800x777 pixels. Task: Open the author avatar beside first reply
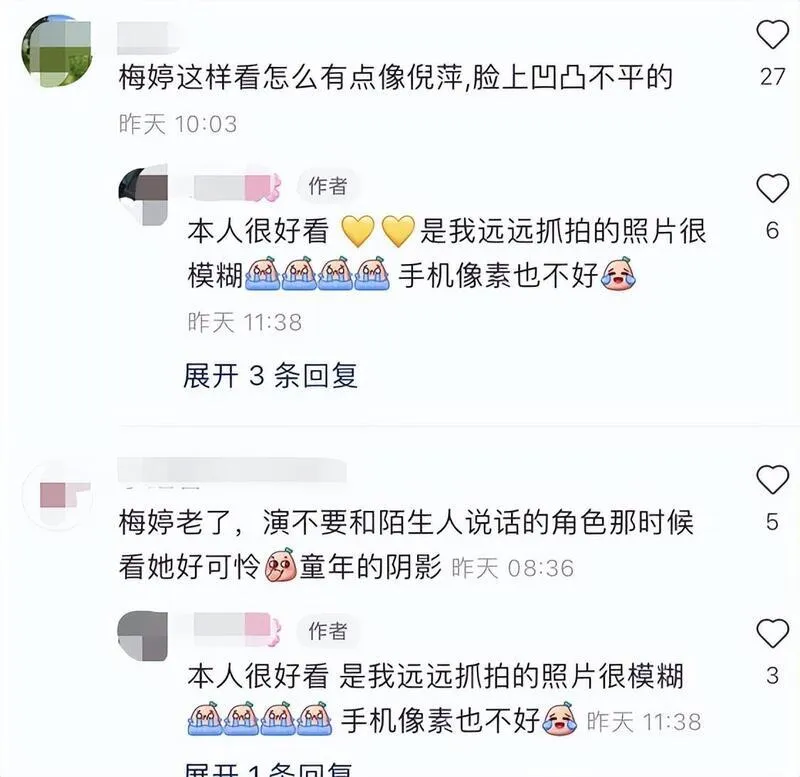coord(143,196)
